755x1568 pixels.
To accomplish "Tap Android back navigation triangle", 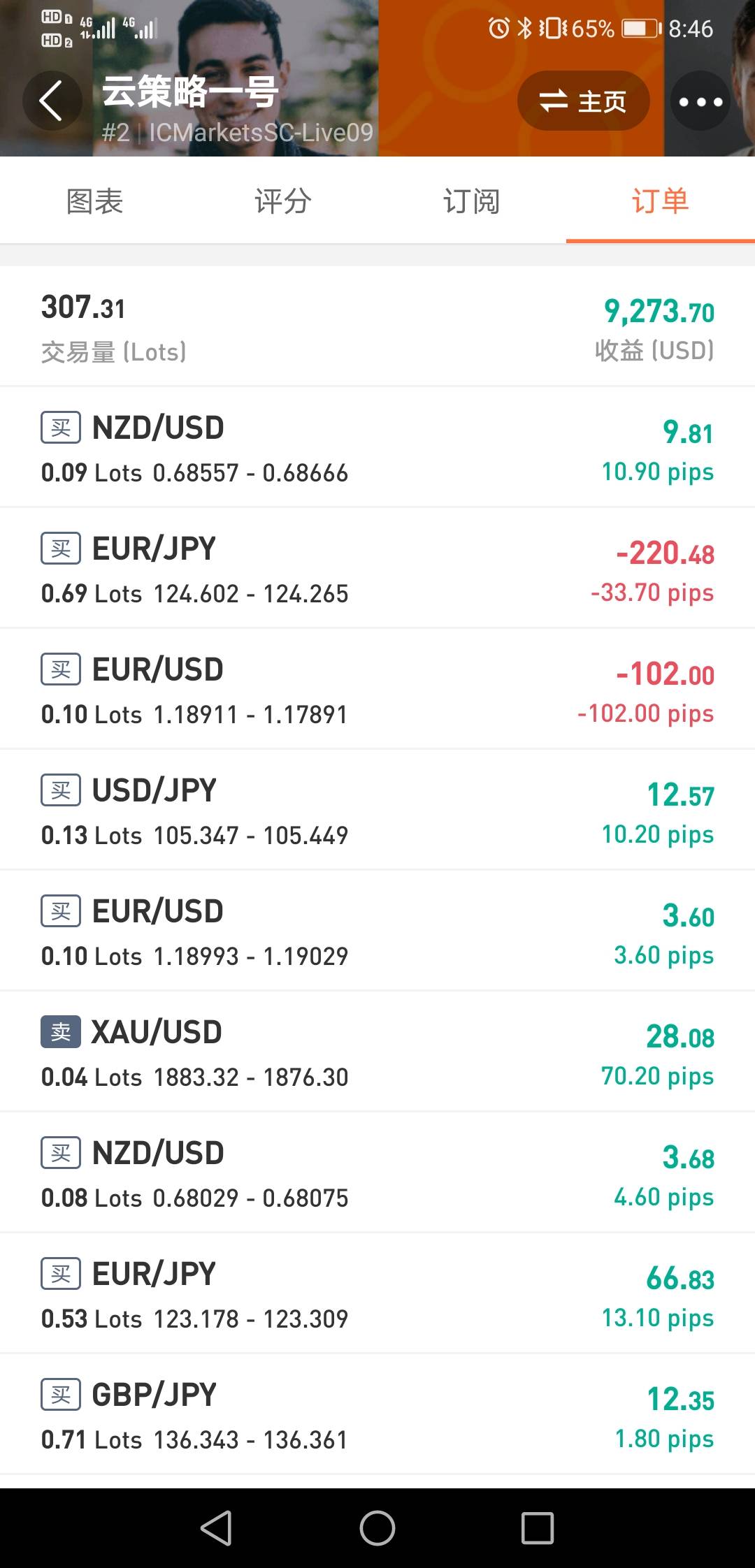I will pyautogui.click(x=217, y=1528).
